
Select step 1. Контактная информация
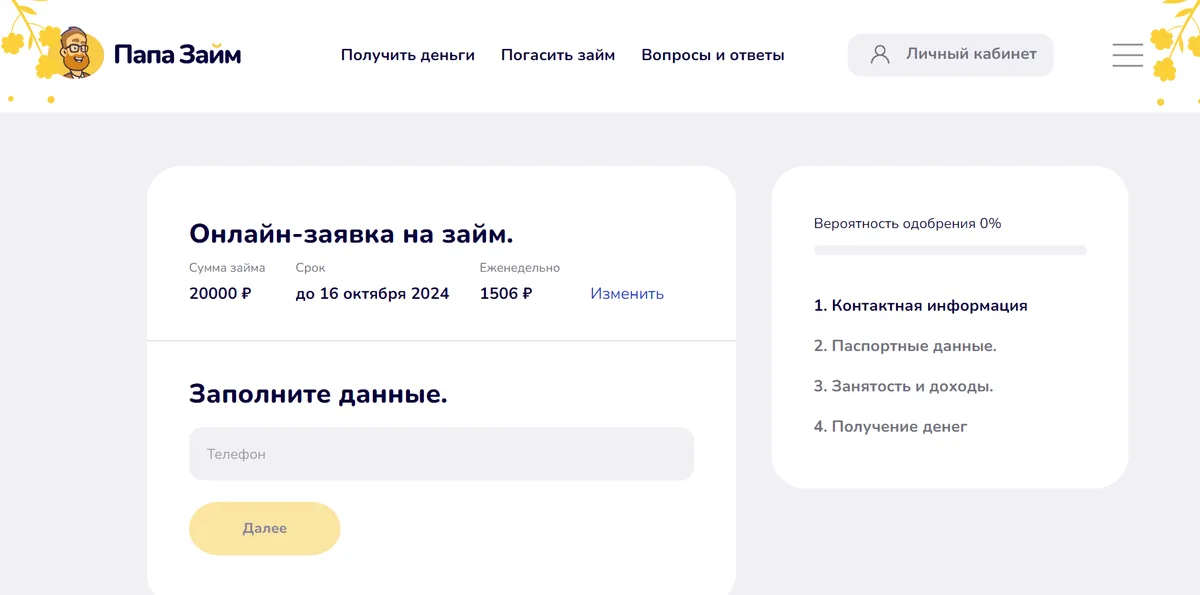(921, 306)
